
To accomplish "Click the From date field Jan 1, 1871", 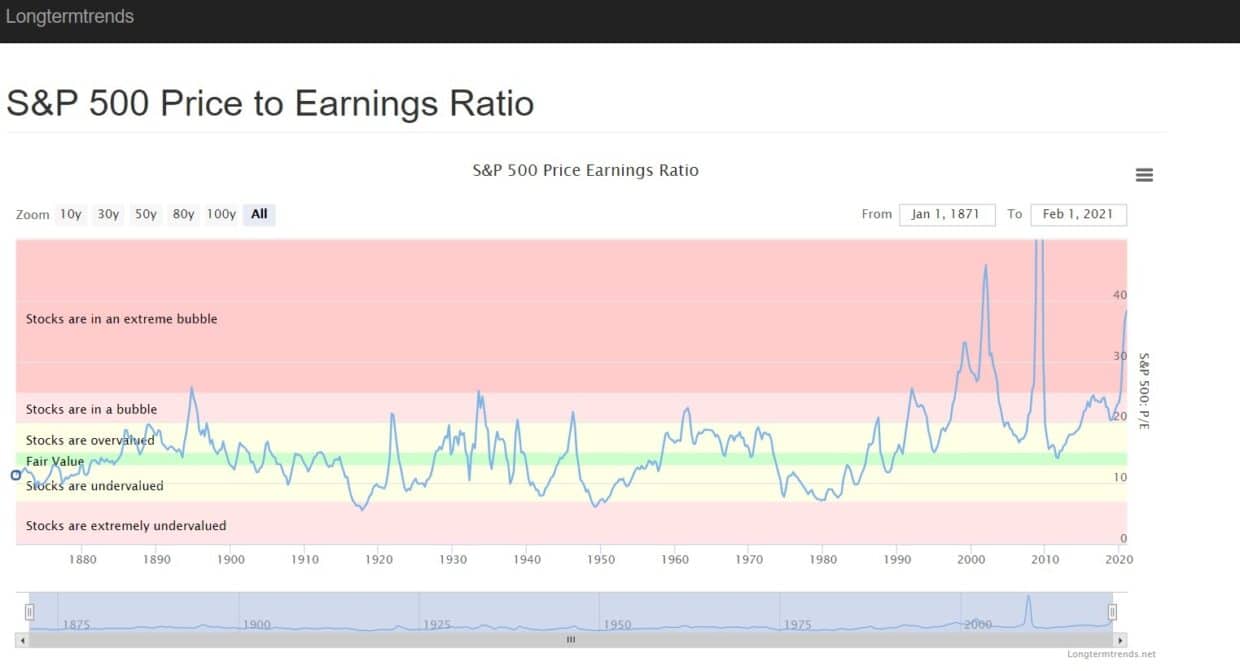I will tap(947, 214).
